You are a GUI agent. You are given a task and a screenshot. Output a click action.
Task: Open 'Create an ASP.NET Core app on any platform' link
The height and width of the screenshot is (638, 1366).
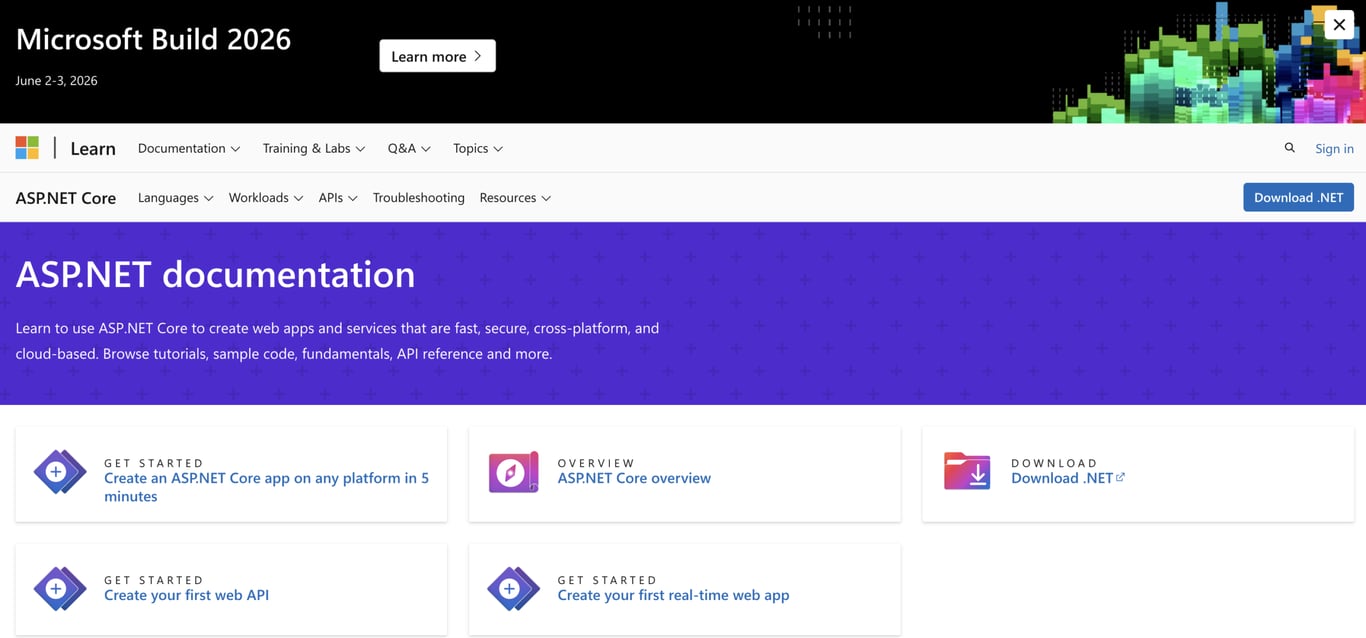coord(266,487)
